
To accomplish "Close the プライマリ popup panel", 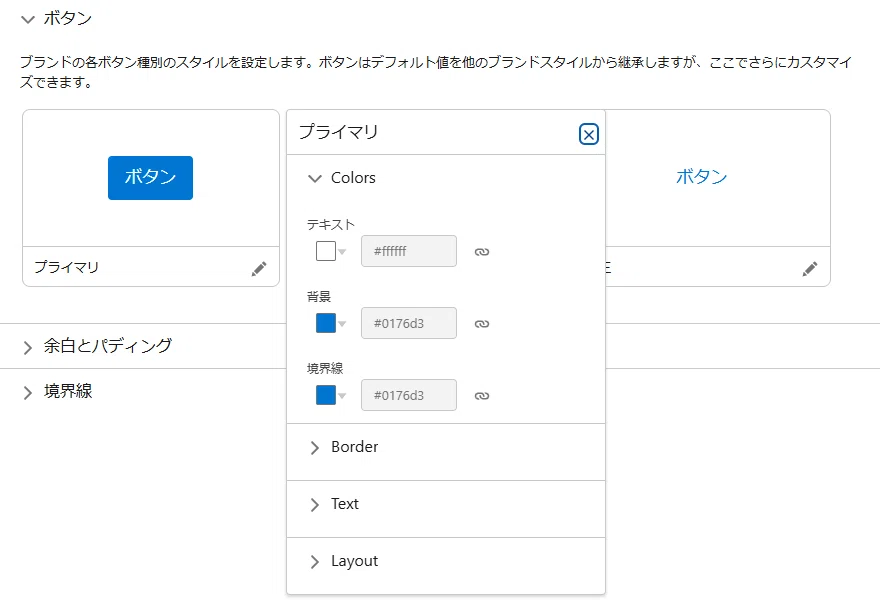I will click(589, 134).
